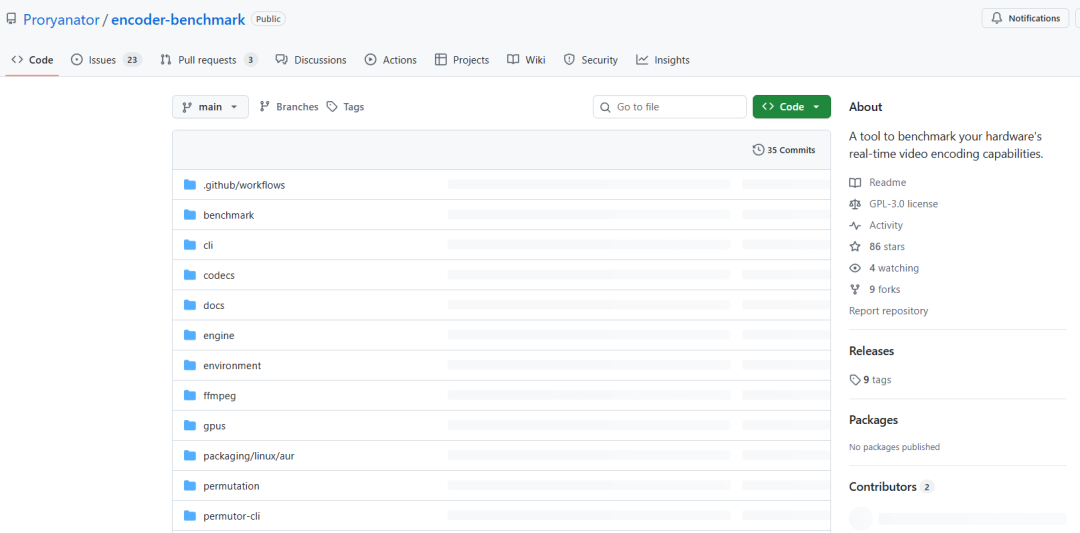Open the Packages heading link

pyautogui.click(x=873, y=420)
